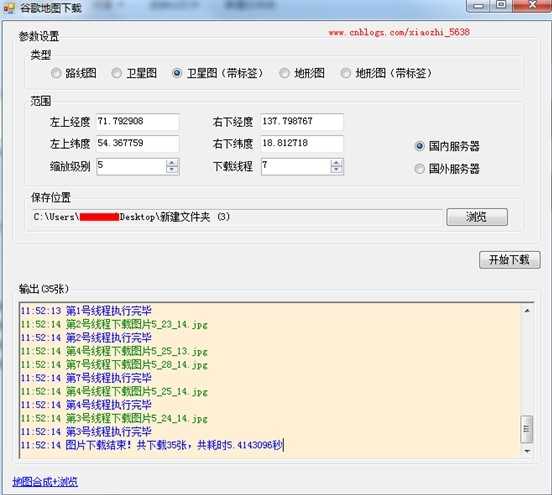Decrease 下载线程 with down arrow
Screen dimensions: 552x495
click(337, 170)
